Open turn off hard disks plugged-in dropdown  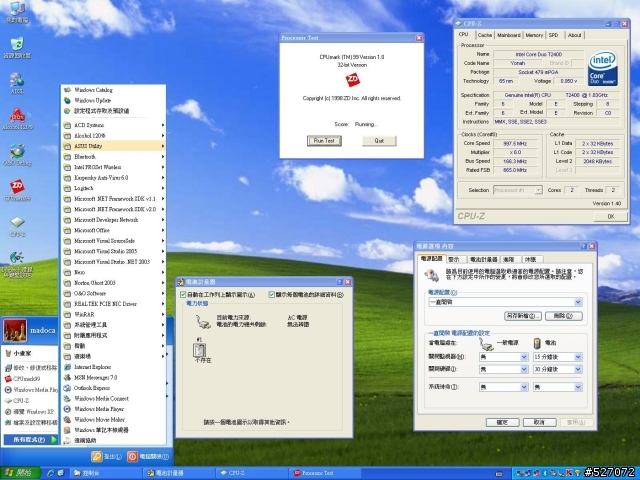click(524, 369)
